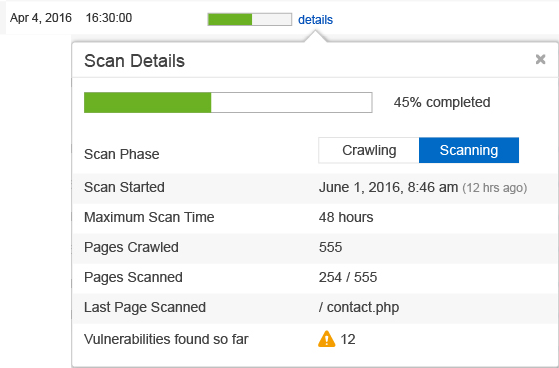This screenshot has width=559, height=368.
Task: Click the Scan Details title
Action: tap(134, 61)
